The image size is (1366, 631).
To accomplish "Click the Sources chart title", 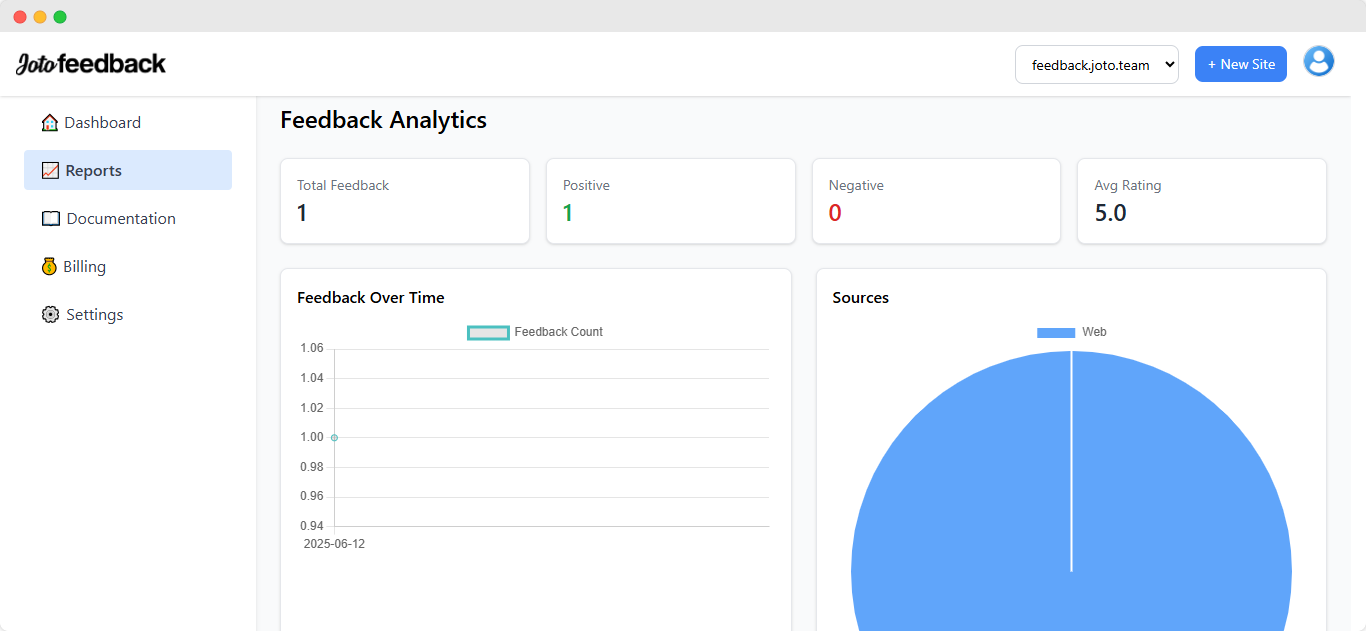I will coord(861,297).
